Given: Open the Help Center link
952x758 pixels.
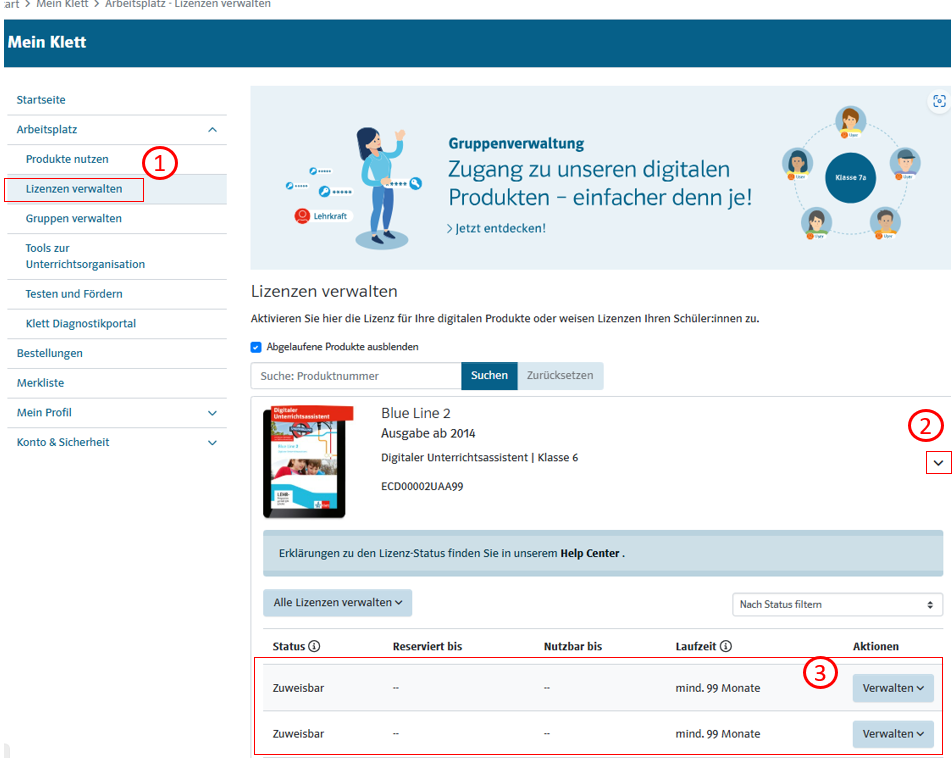Looking at the screenshot, I should pyautogui.click(x=590, y=553).
